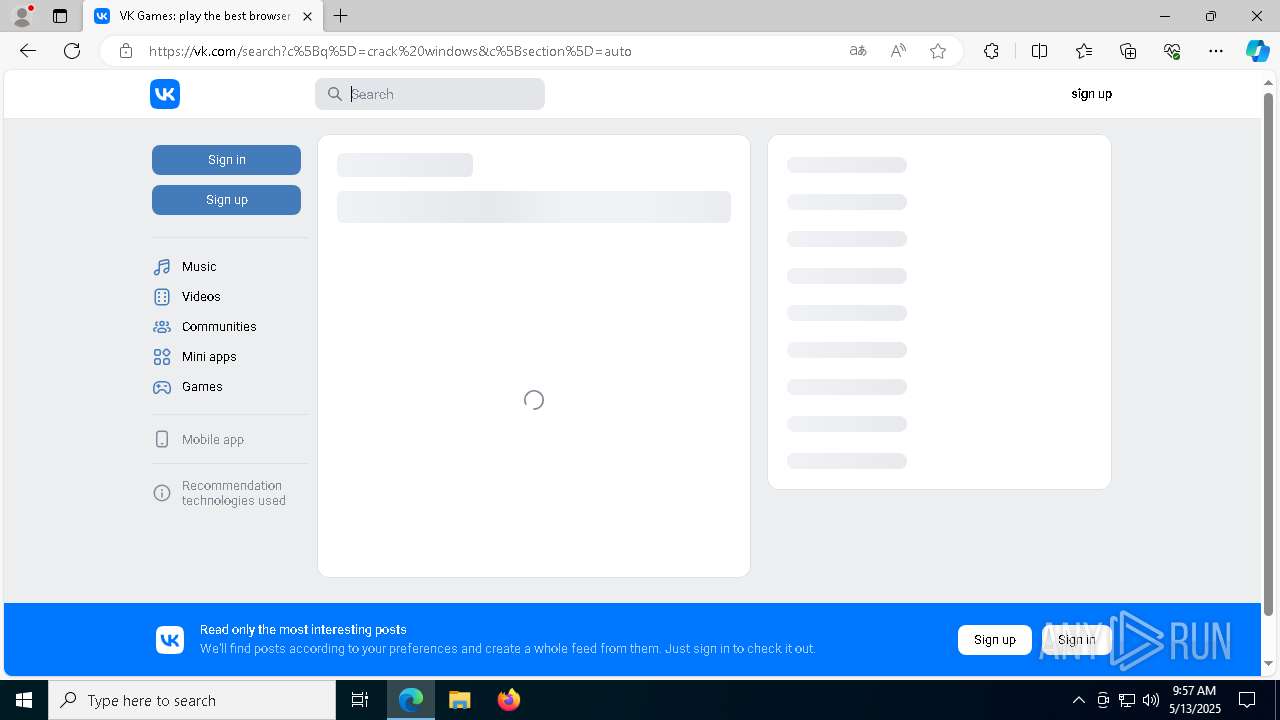Open the Collections icon
This screenshot has width=1280, height=720.
(x=1128, y=51)
